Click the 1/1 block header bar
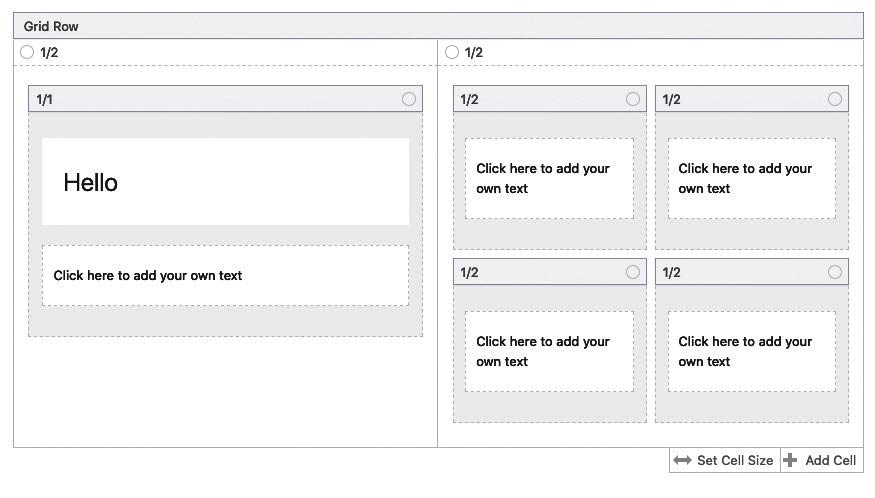 coord(225,99)
